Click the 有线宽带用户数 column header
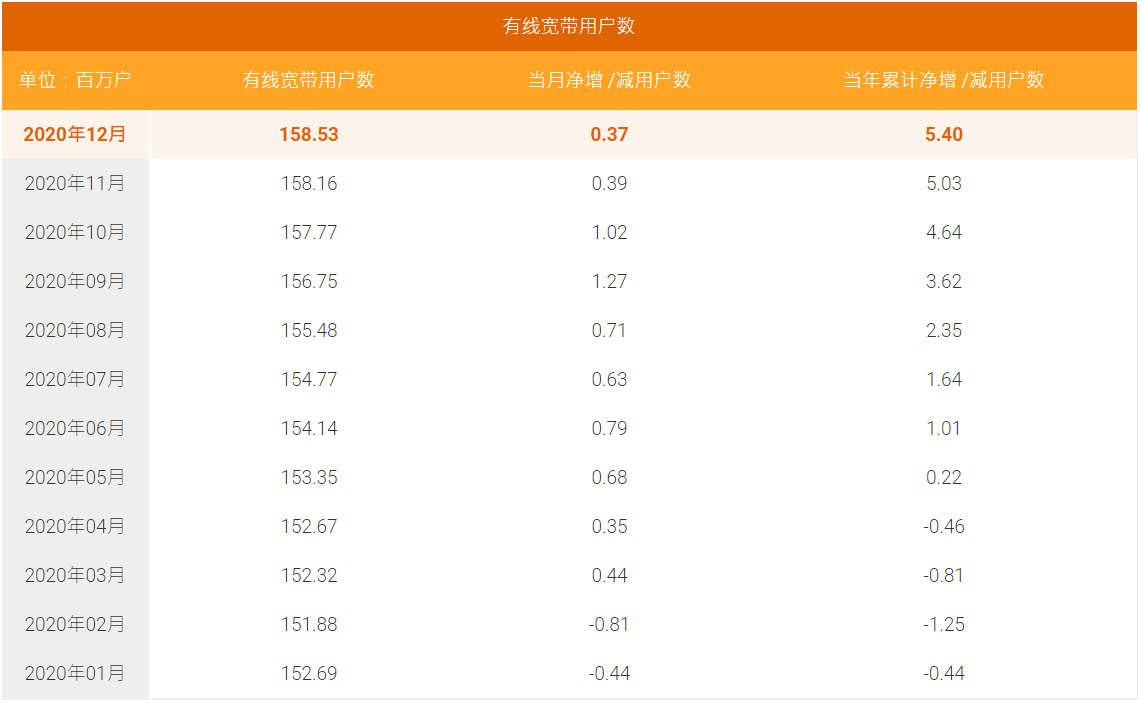1141x703 pixels. (309, 80)
